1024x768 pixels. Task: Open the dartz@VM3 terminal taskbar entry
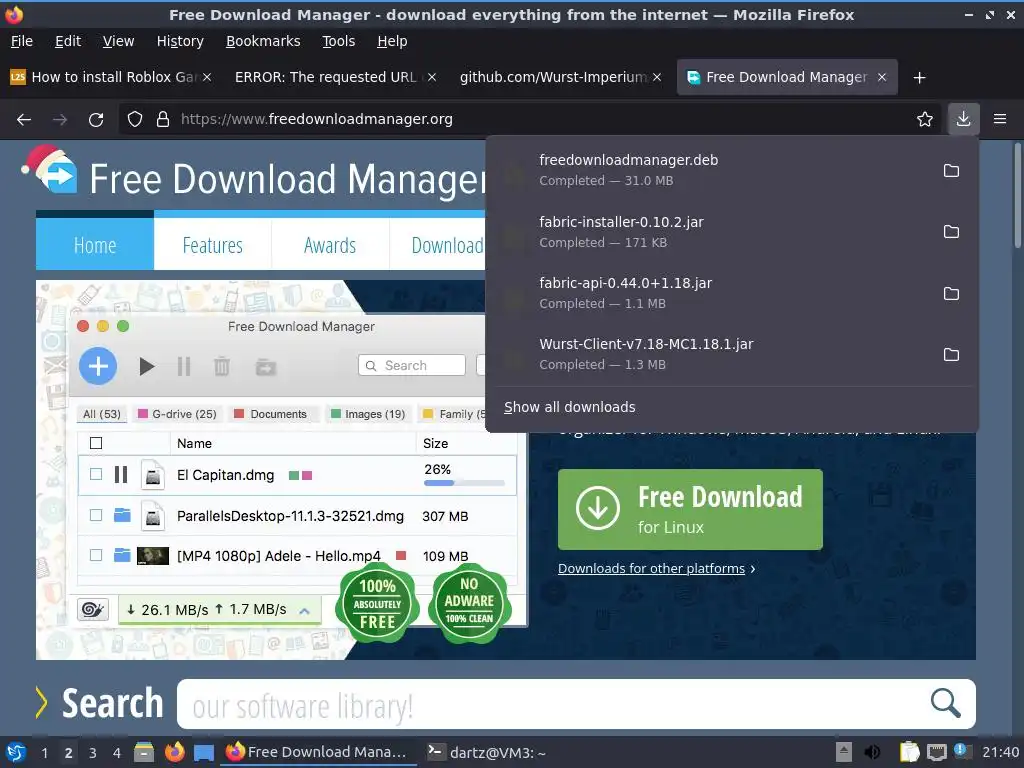[x=486, y=752]
